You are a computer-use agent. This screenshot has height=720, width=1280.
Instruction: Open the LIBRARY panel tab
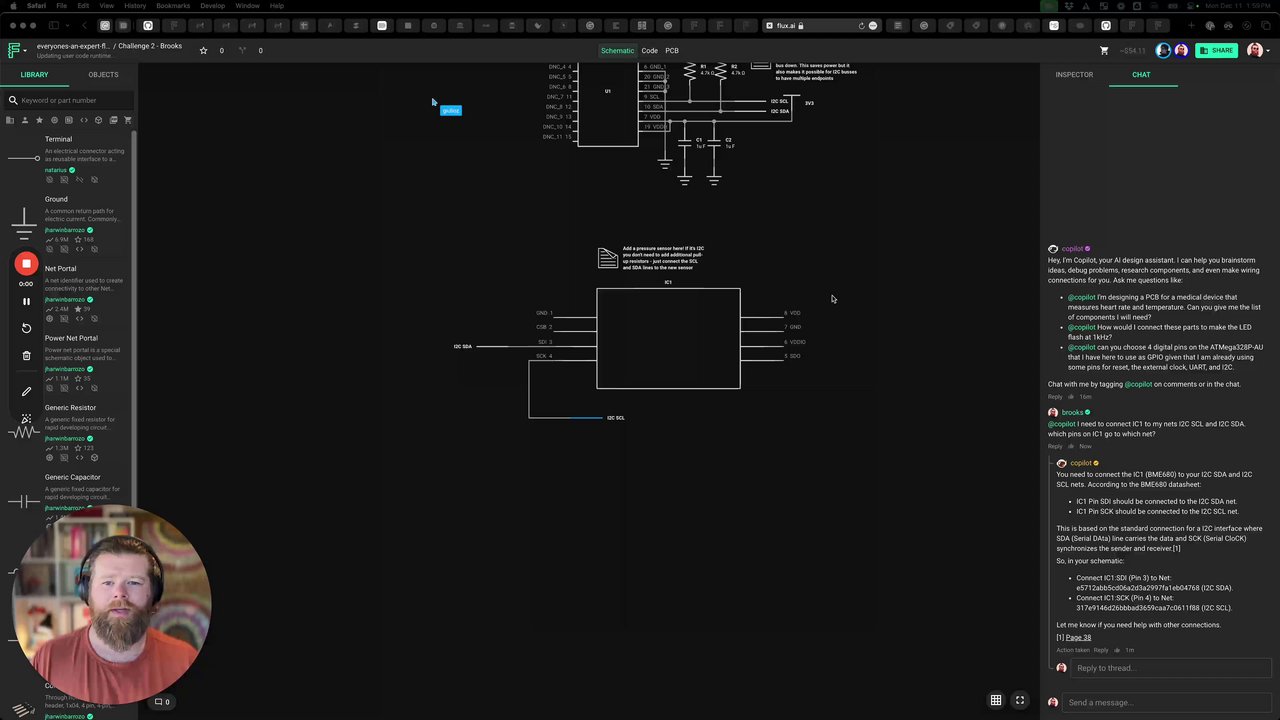(x=34, y=74)
